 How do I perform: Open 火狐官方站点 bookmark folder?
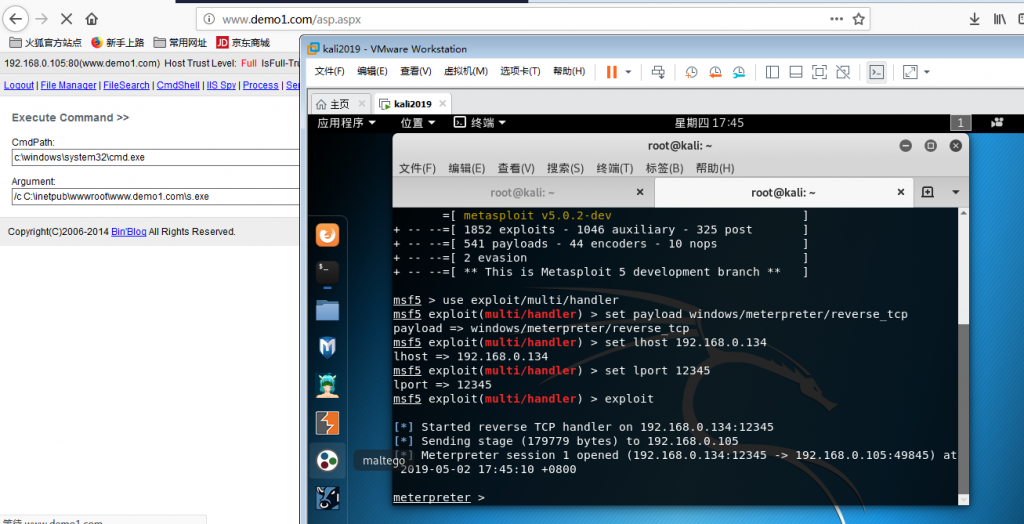46,42
